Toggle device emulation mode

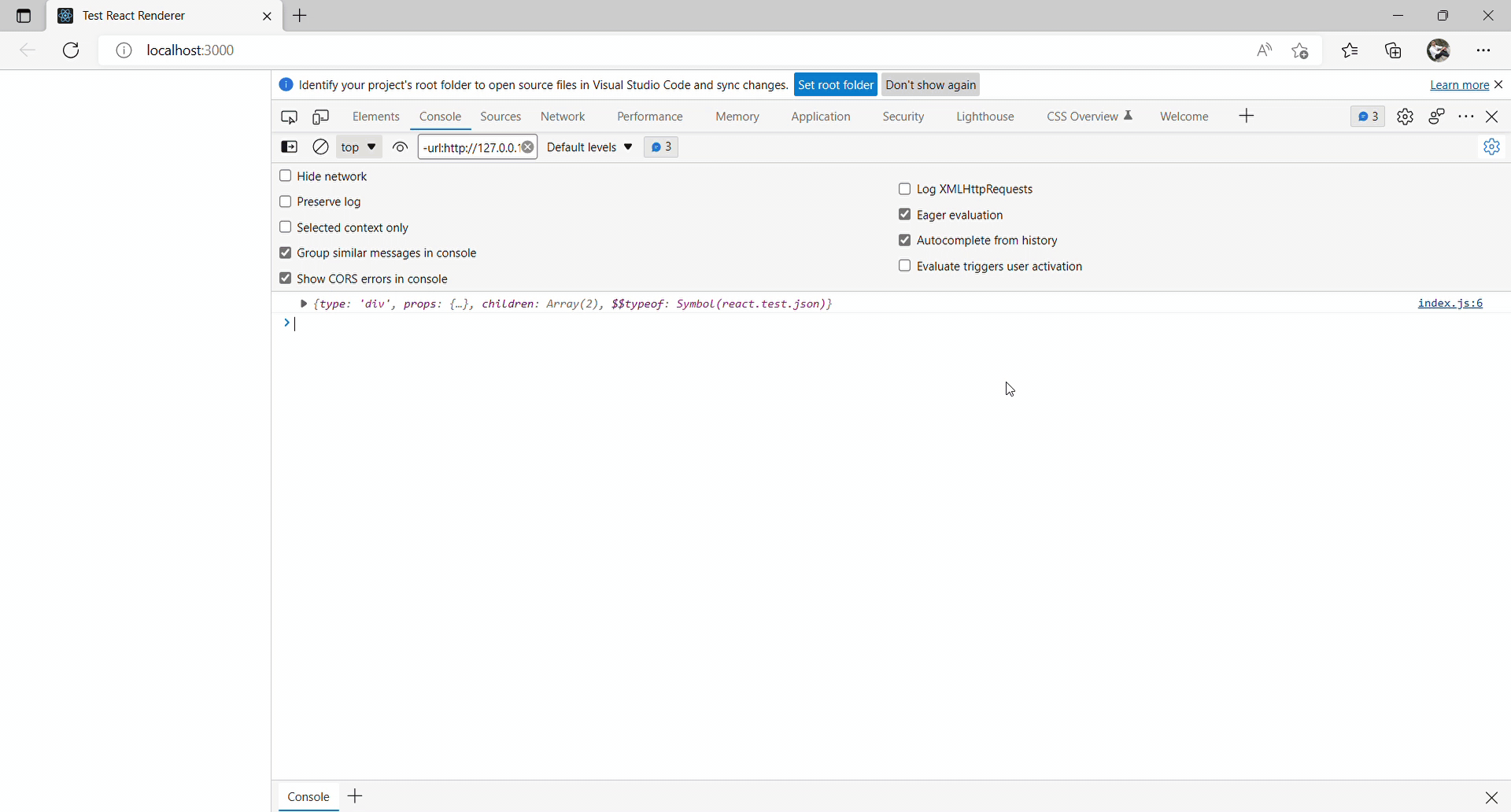[320, 117]
